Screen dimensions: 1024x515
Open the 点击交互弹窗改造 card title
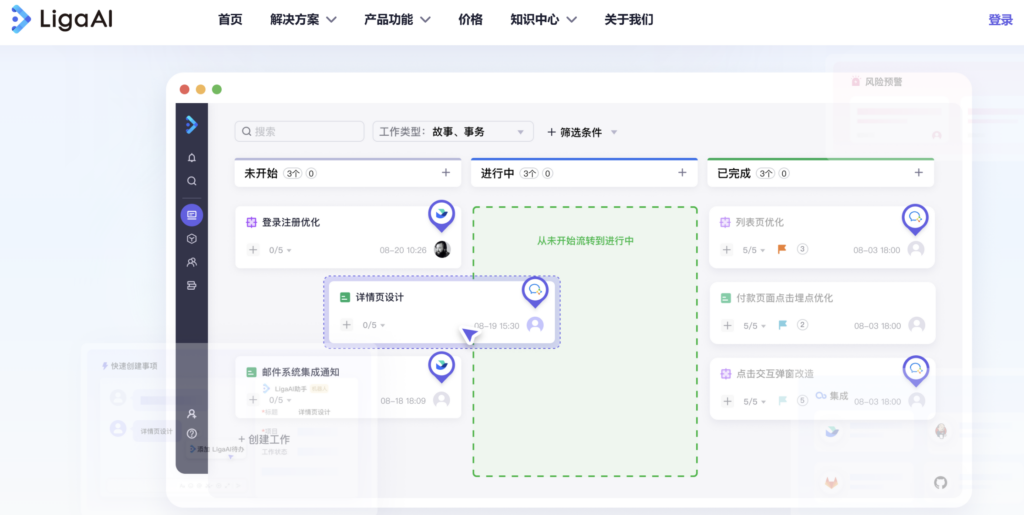coord(775,374)
